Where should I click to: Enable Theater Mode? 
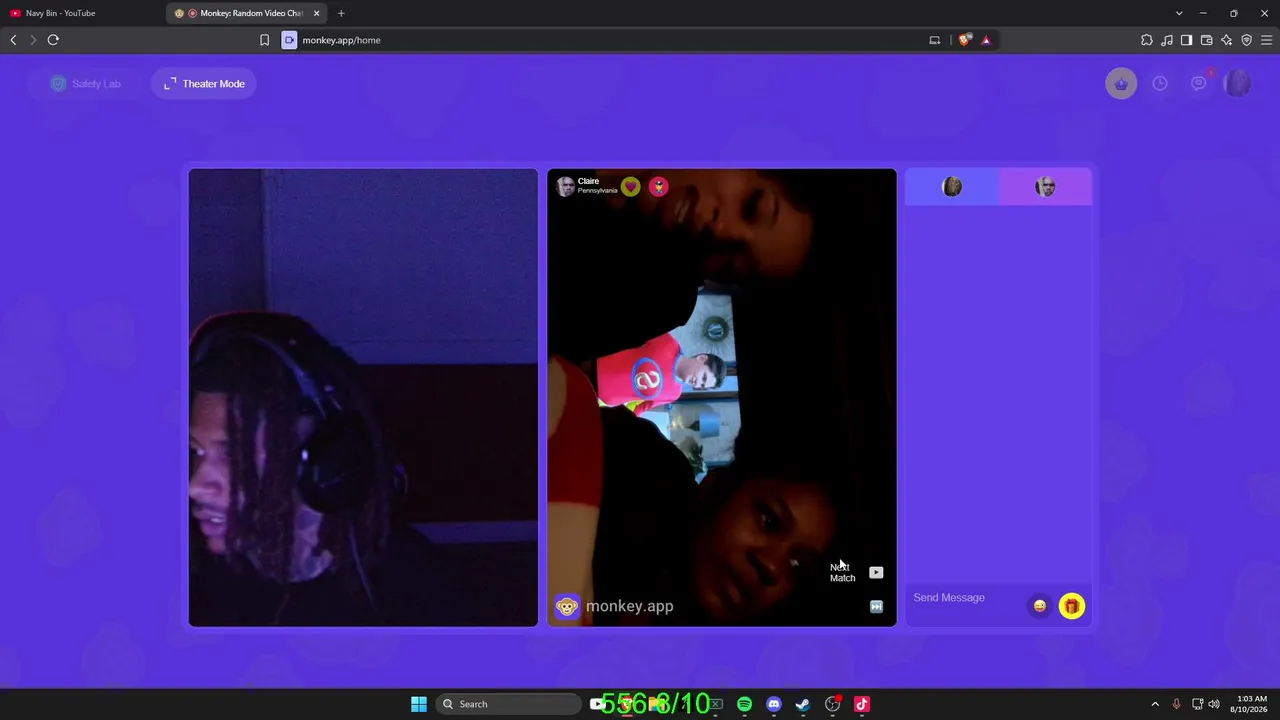[205, 84]
